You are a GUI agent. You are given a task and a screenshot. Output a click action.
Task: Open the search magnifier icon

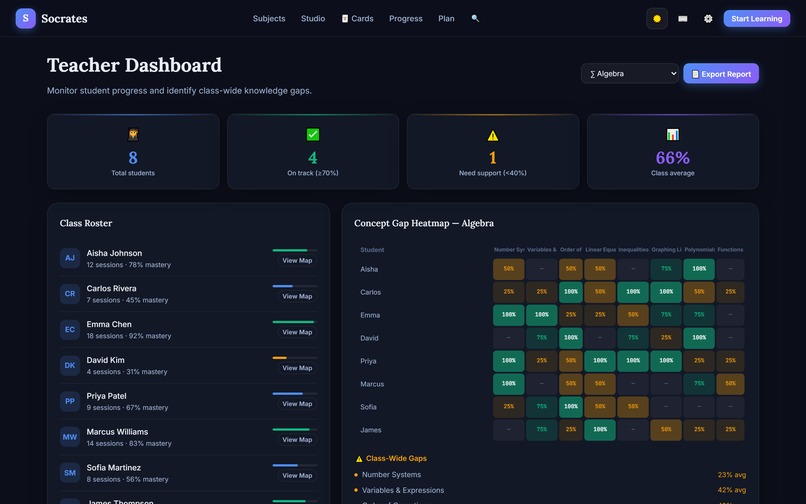[475, 19]
